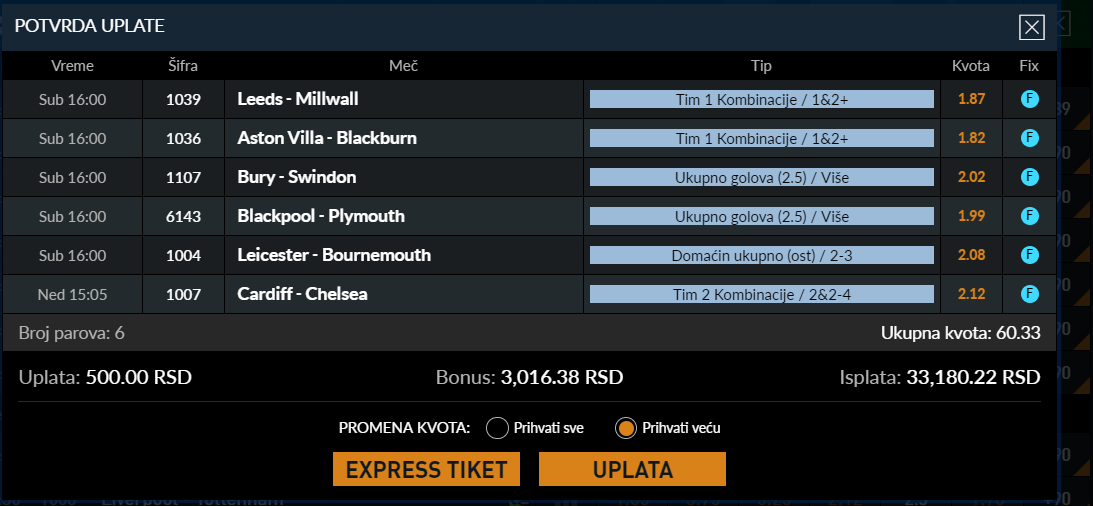Screen dimensions: 1093x506
Task: Toggle Fix icon for Blackpool - Plymouth
Action: pyautogui.click(x=1030, y=216)
